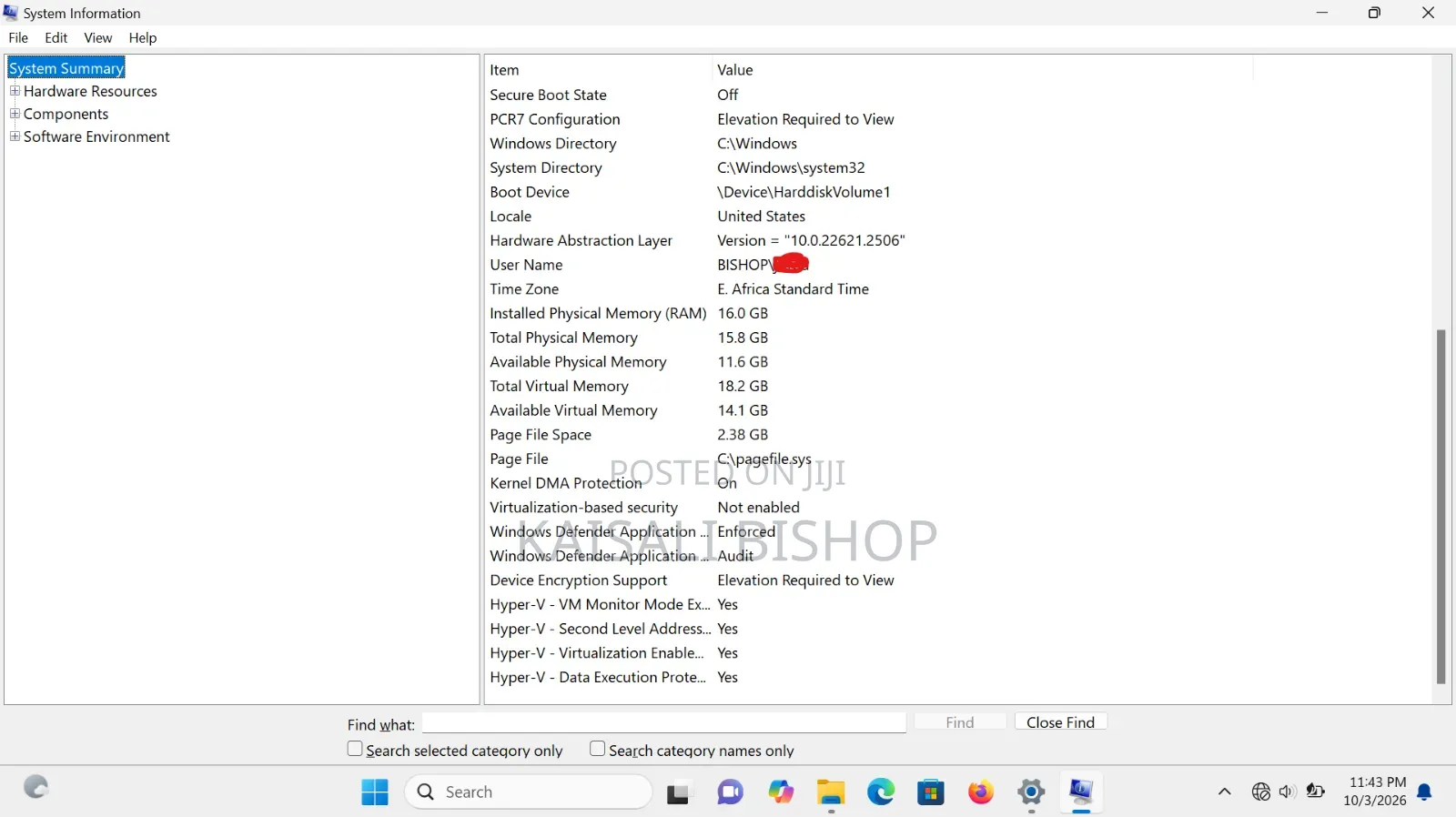
Task: Launch Microsoft Edge from taskbar
Action: 881,792
